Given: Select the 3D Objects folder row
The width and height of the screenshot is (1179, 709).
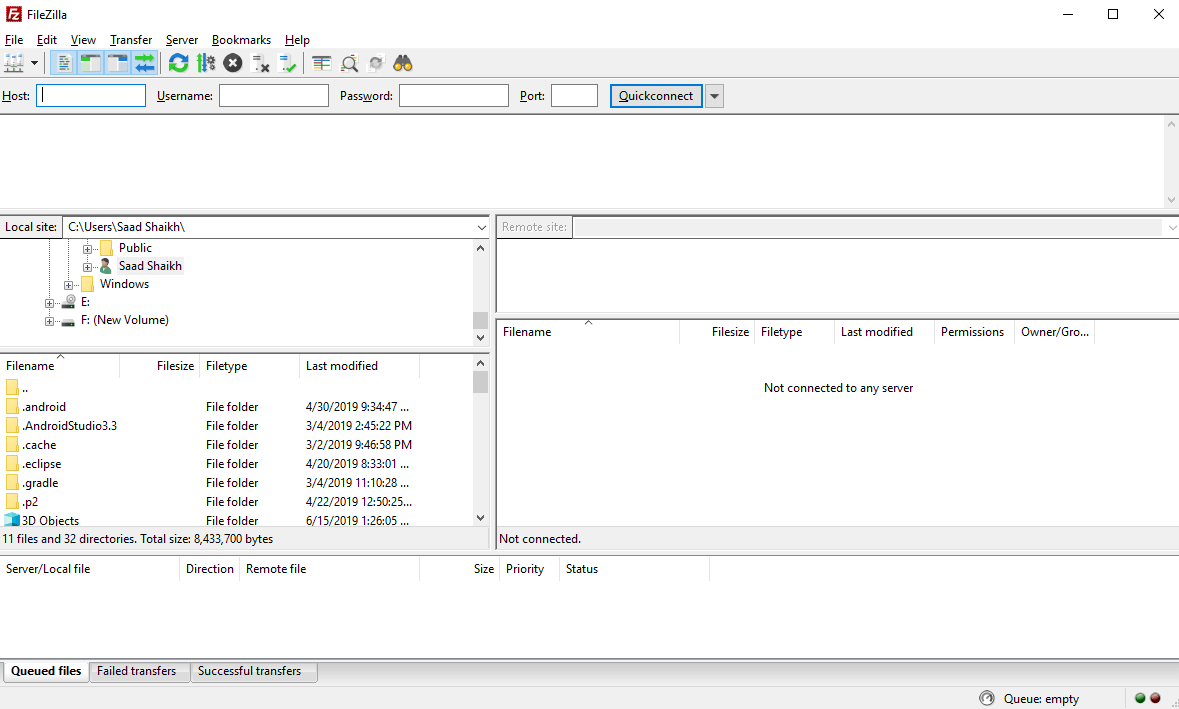Looking at the screenshot, I should [x=236, y=520].
